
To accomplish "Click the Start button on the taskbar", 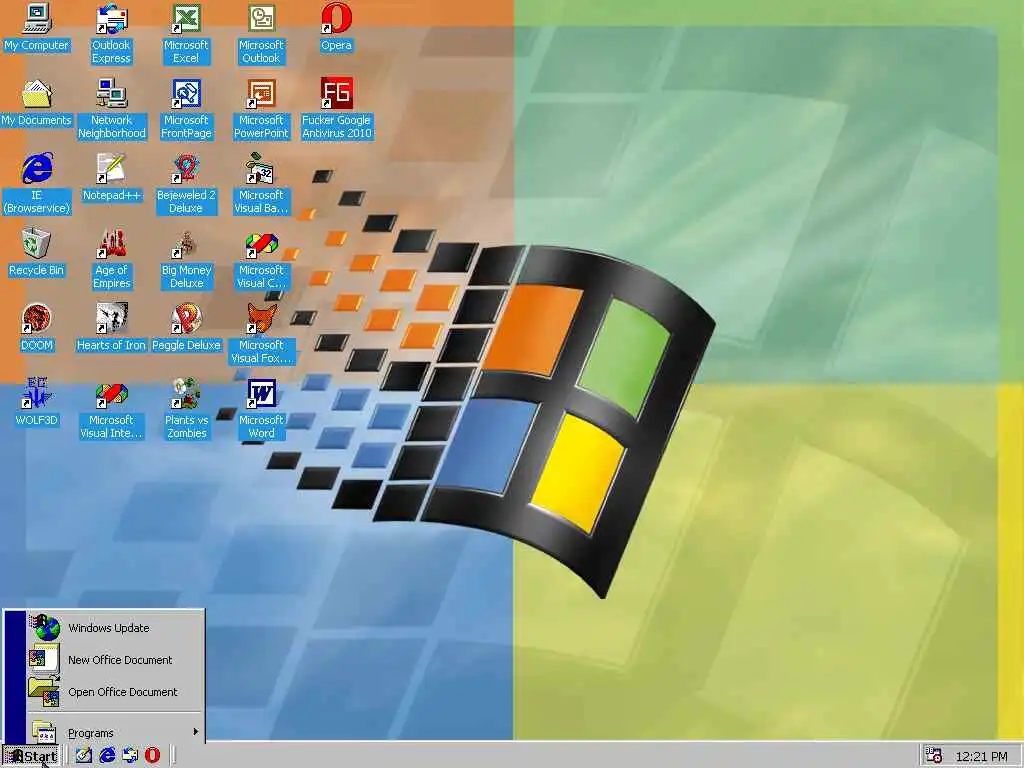I will (x=31, y=756).
